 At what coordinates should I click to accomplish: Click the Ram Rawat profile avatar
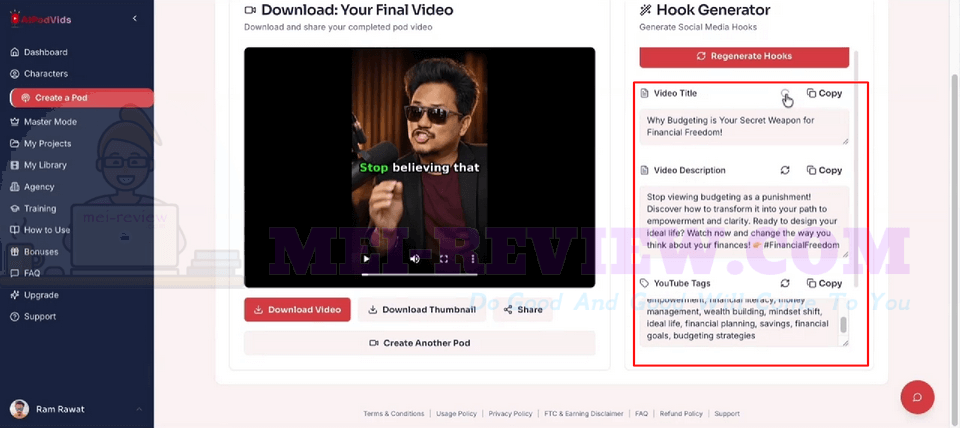(19, 409)
